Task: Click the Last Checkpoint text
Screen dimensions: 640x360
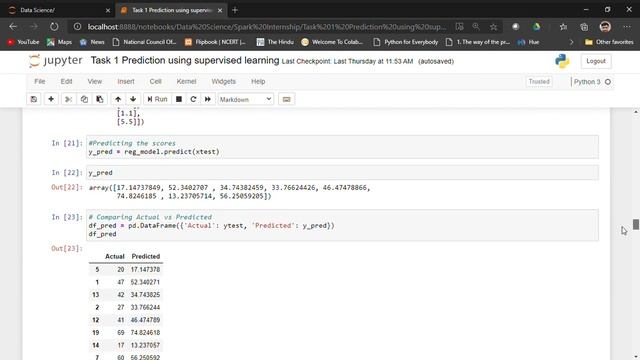Action: [347, 62]
